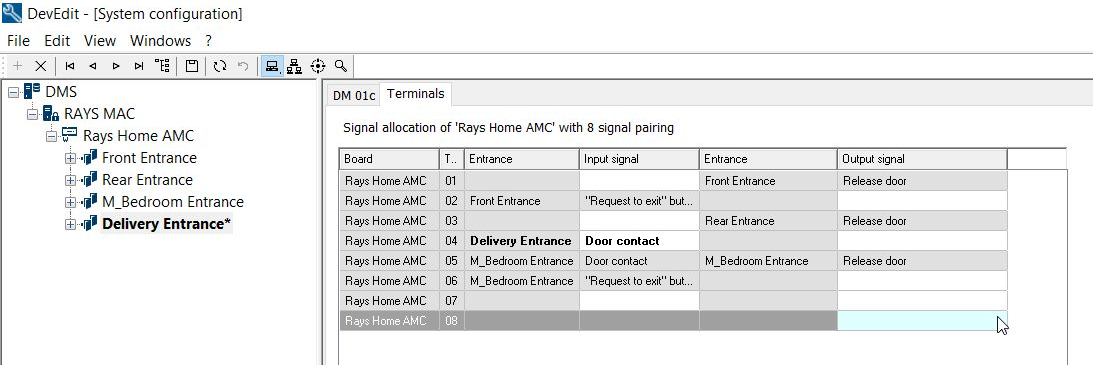Save configuration with the floppy disk icon
1093x365 pixels.
tap(192, 66)
